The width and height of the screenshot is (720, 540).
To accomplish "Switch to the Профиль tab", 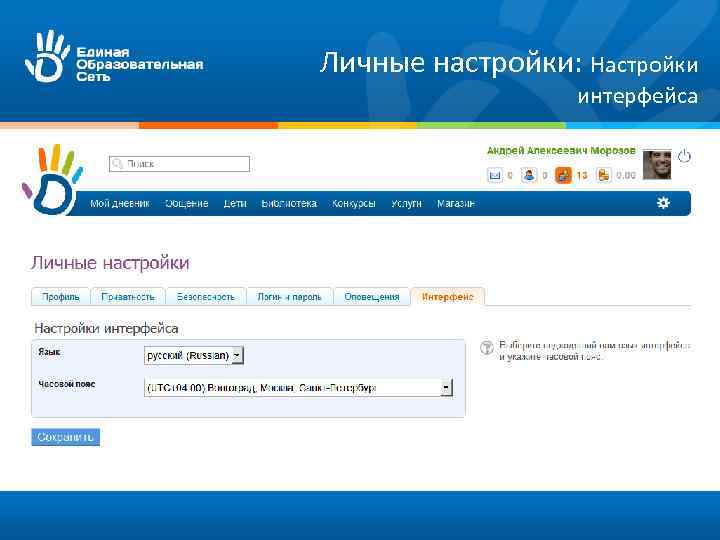I will coord(61,297).
